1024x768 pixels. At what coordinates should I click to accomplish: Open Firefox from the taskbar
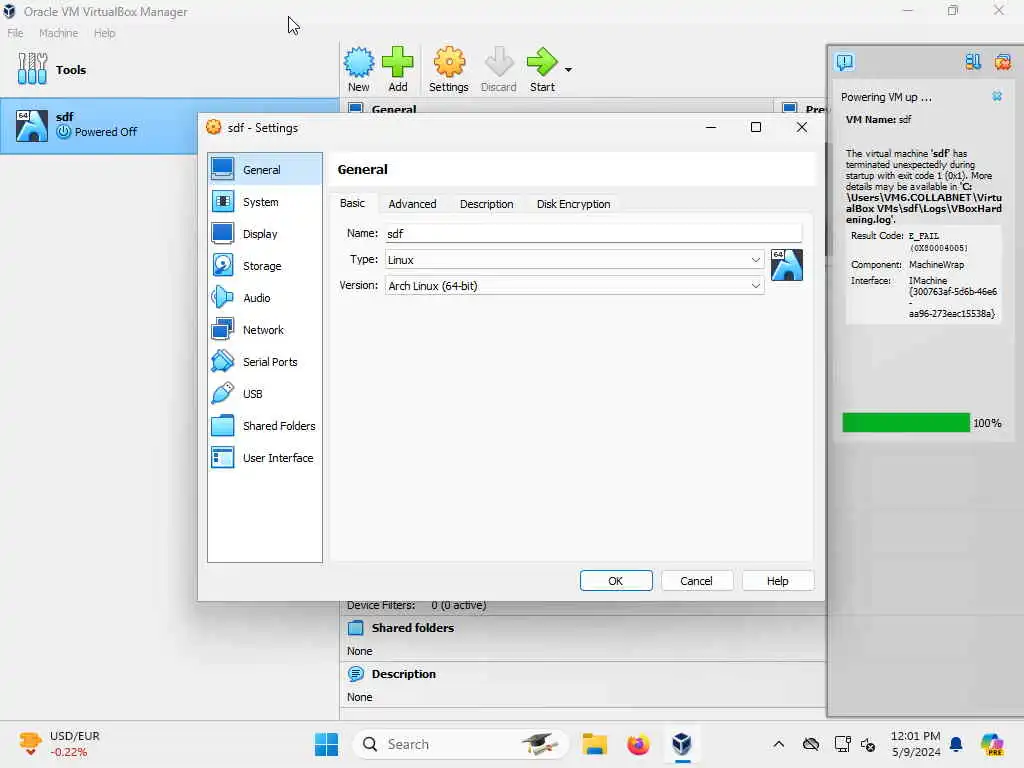(x=638, y=744)
